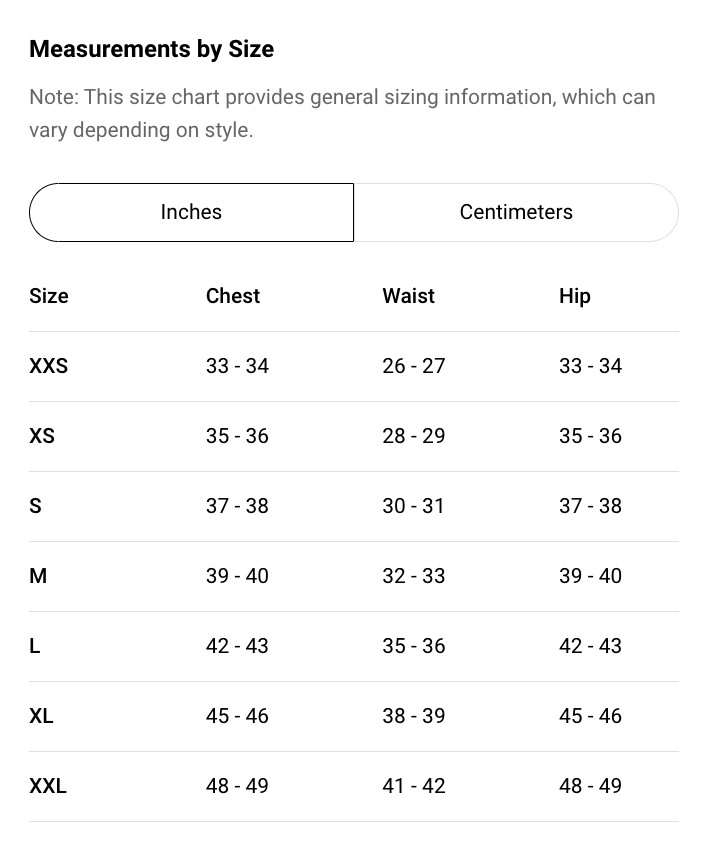
Task: Click the Chest column header
Action: tap(233, 296)
